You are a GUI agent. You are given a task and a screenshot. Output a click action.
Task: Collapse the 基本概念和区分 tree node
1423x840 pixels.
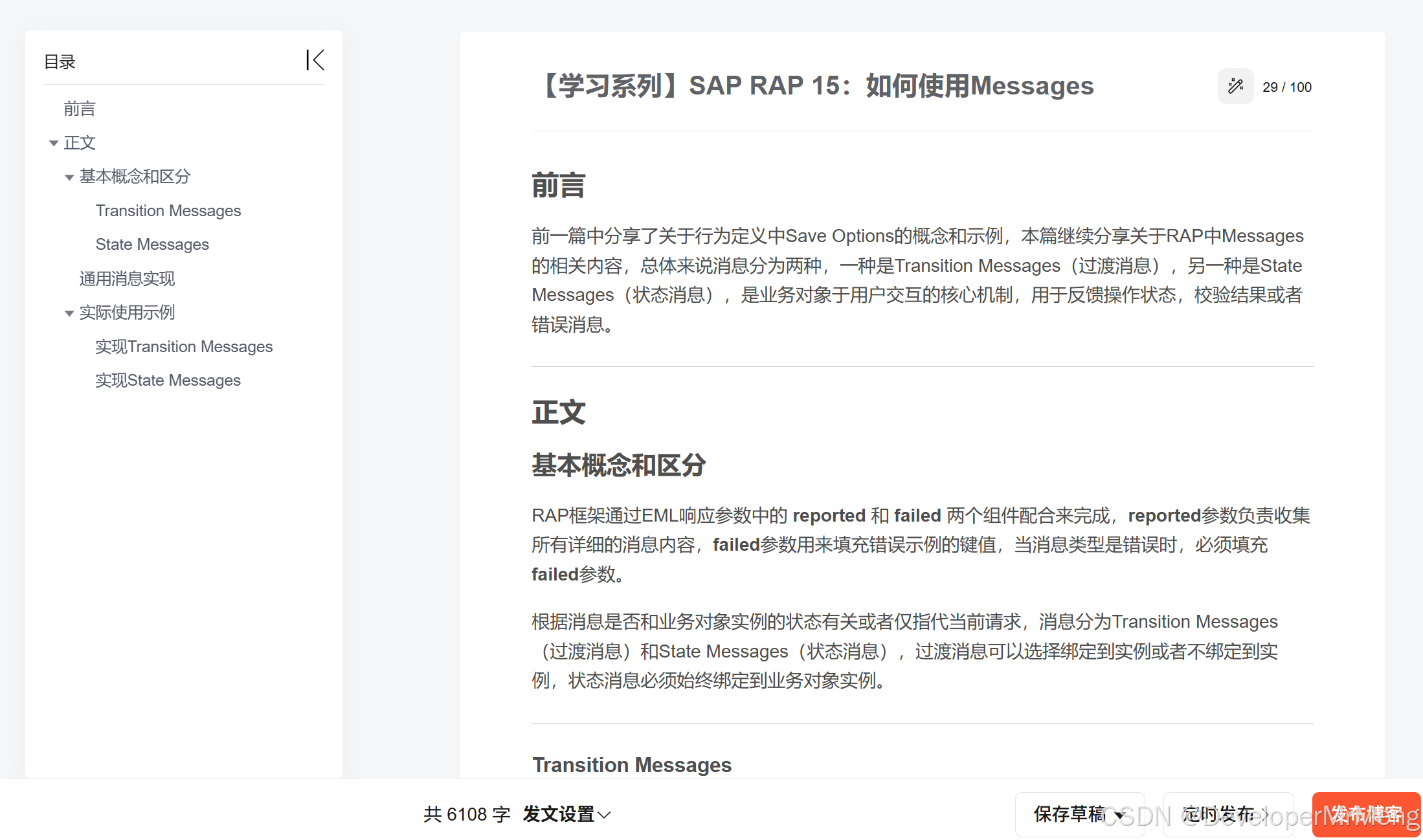(69, 177)
